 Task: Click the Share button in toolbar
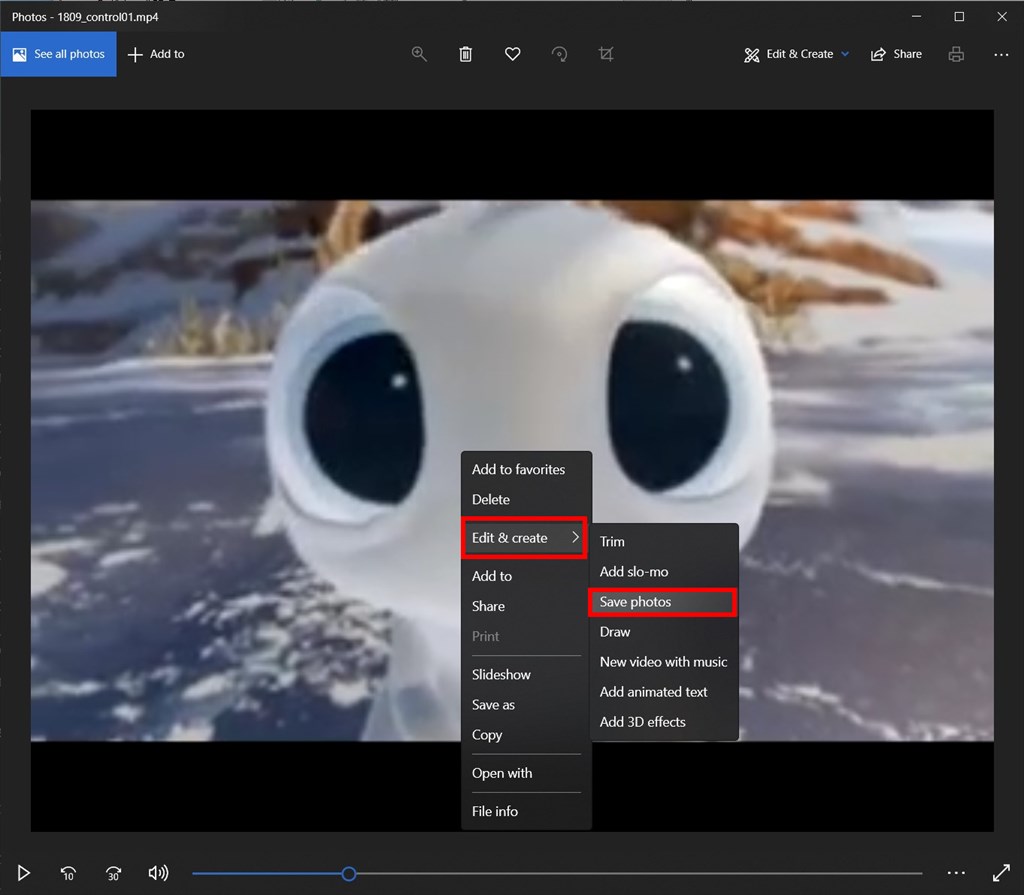(896, 54)
